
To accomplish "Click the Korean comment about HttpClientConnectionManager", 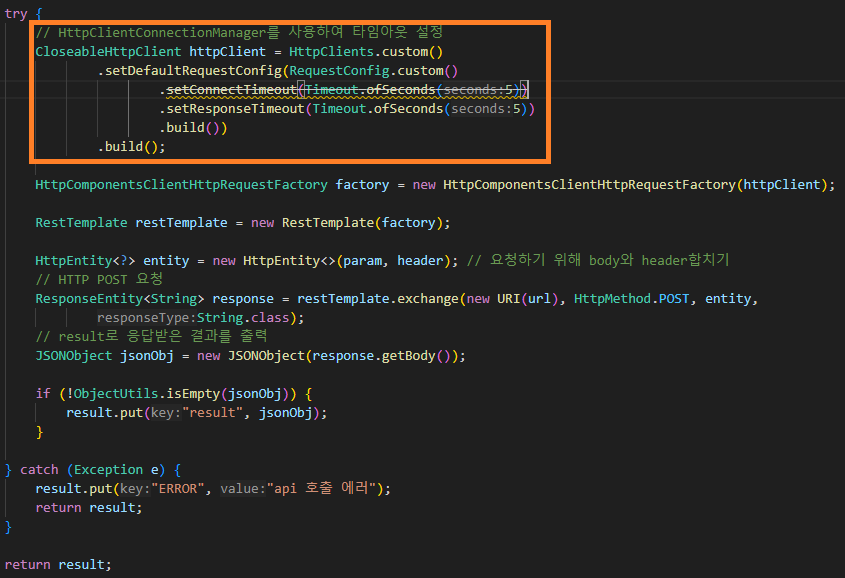I will [x=239, y=32].
